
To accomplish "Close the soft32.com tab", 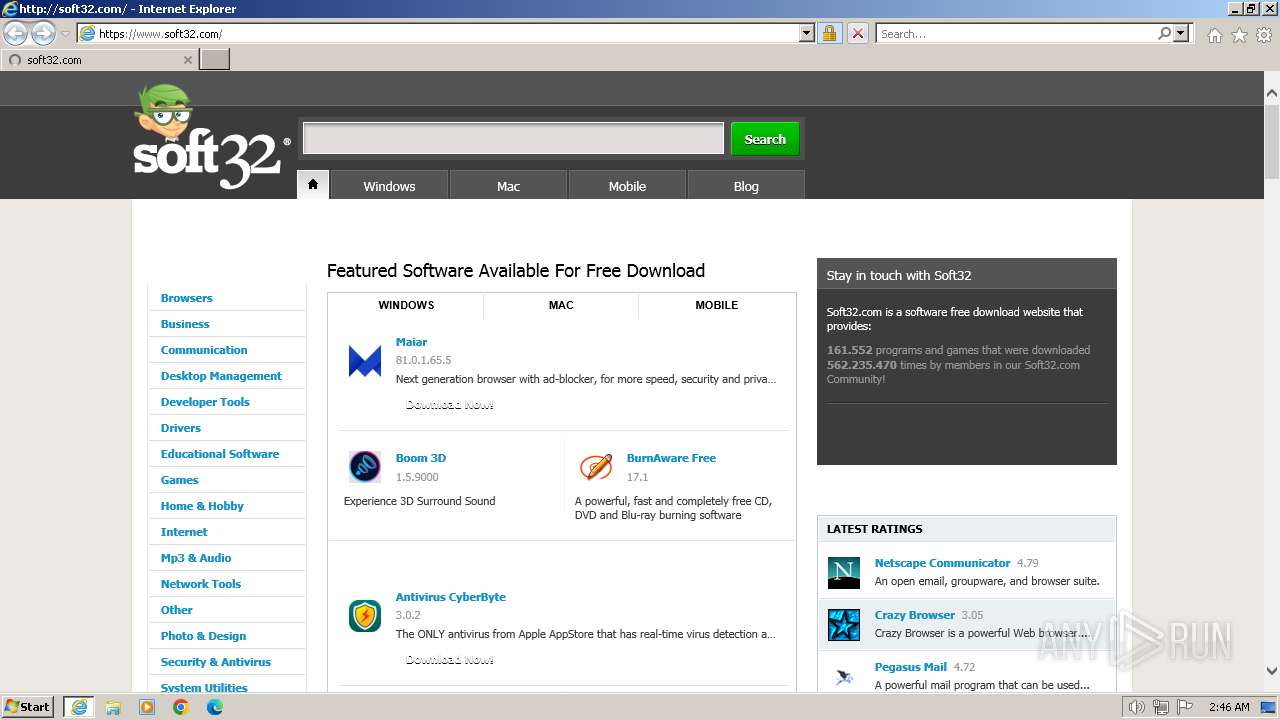I will point(187,60).
